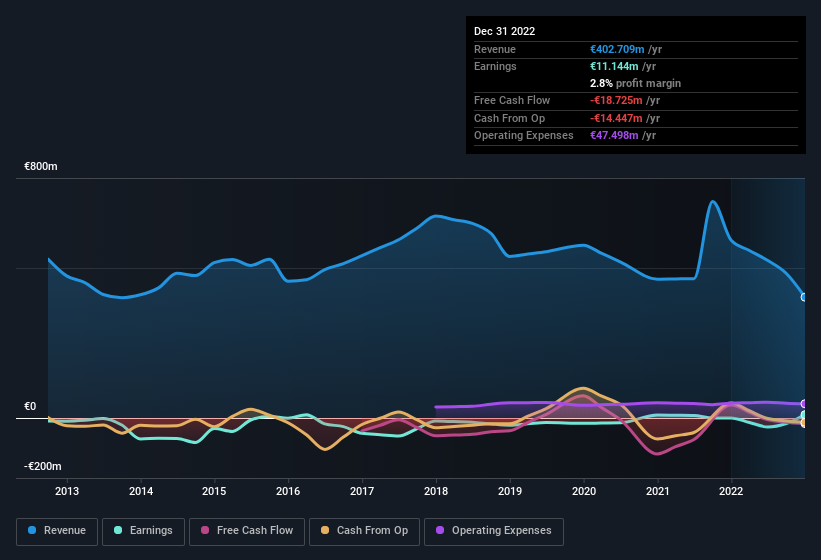Click the 2016 x-axis label
The width and height of the screenshot is (821, 560).
click(288, 491)
